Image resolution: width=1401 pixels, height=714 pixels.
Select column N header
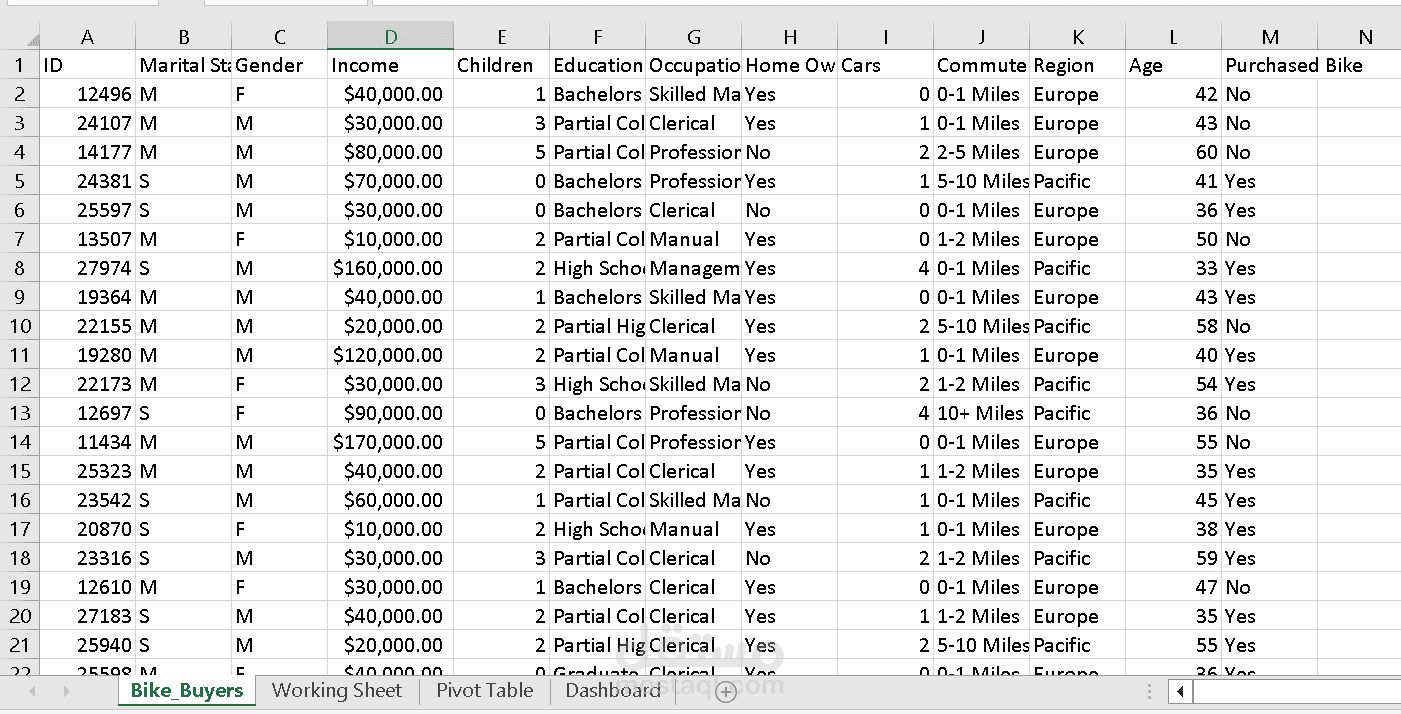[1360, 37]
